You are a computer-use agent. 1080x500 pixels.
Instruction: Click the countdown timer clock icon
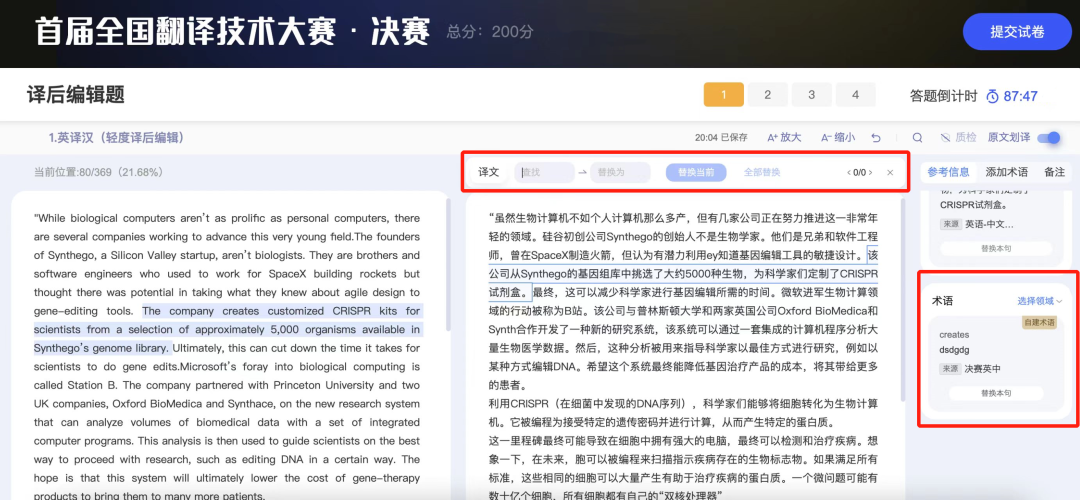click(x=992, y=96)
